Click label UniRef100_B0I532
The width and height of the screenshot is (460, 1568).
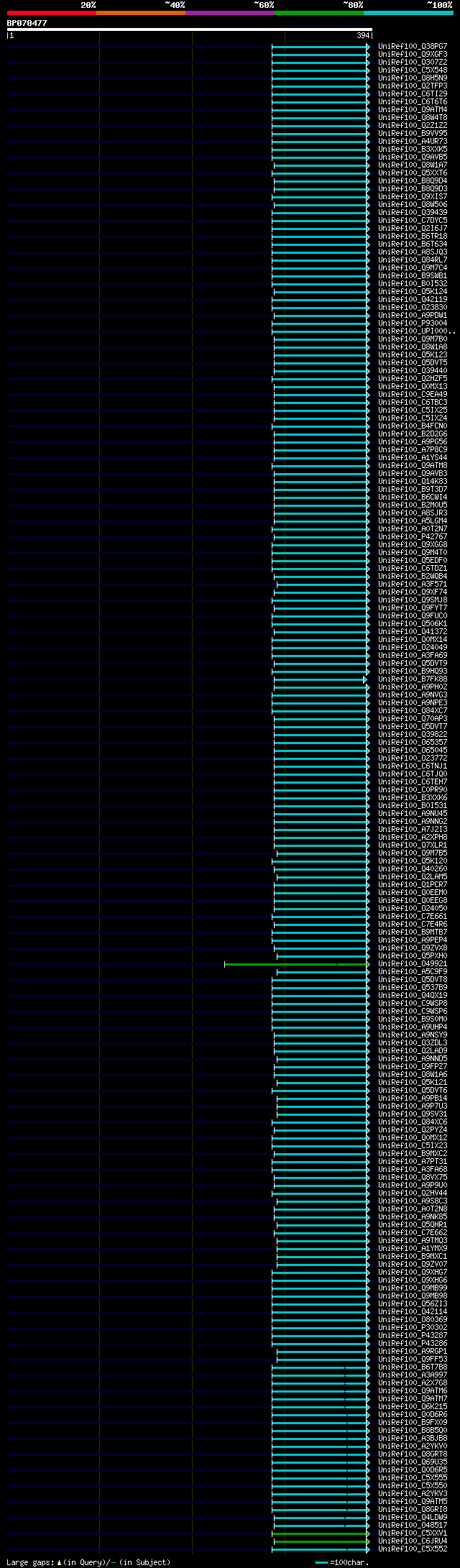click(413, 283)
